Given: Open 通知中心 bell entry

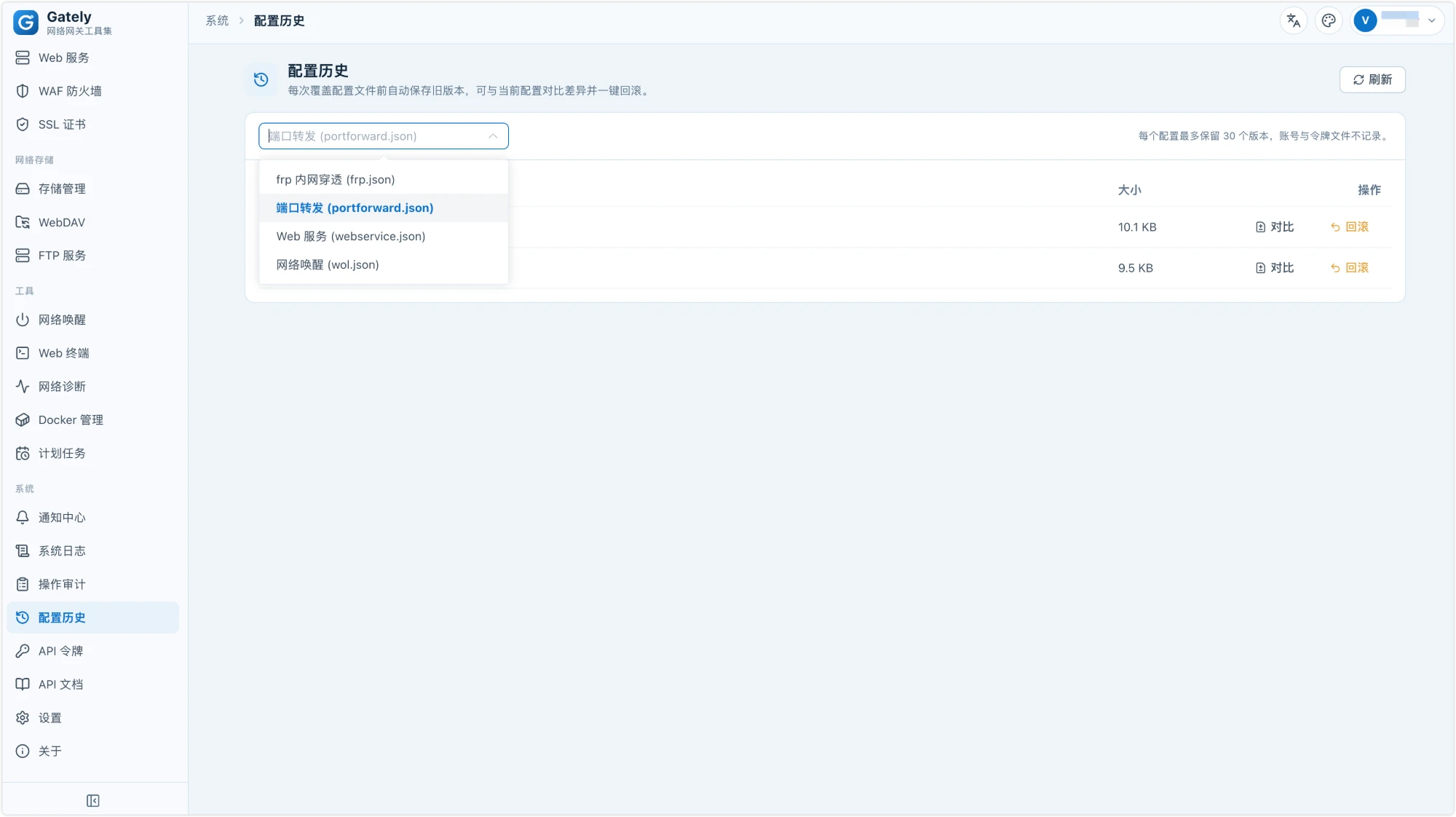Looking at the screenshot, I should click(x=92, y=518).
